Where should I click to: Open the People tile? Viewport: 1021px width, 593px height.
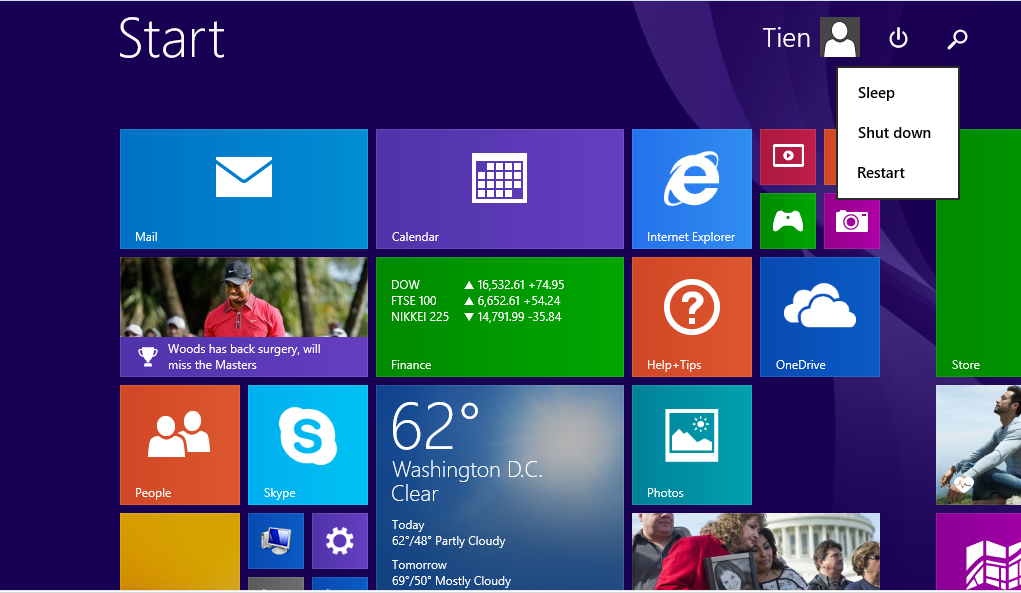click(x=180, y=445)
